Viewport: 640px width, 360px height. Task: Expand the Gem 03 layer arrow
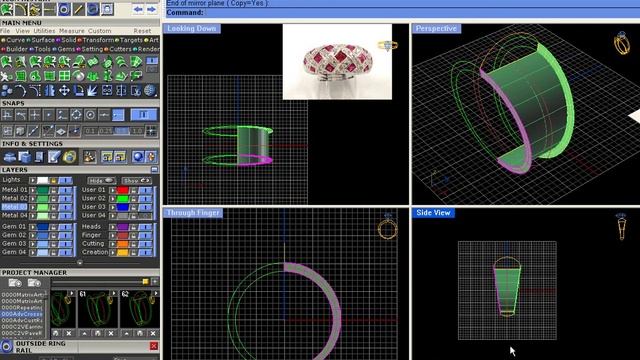pos(33,244)
